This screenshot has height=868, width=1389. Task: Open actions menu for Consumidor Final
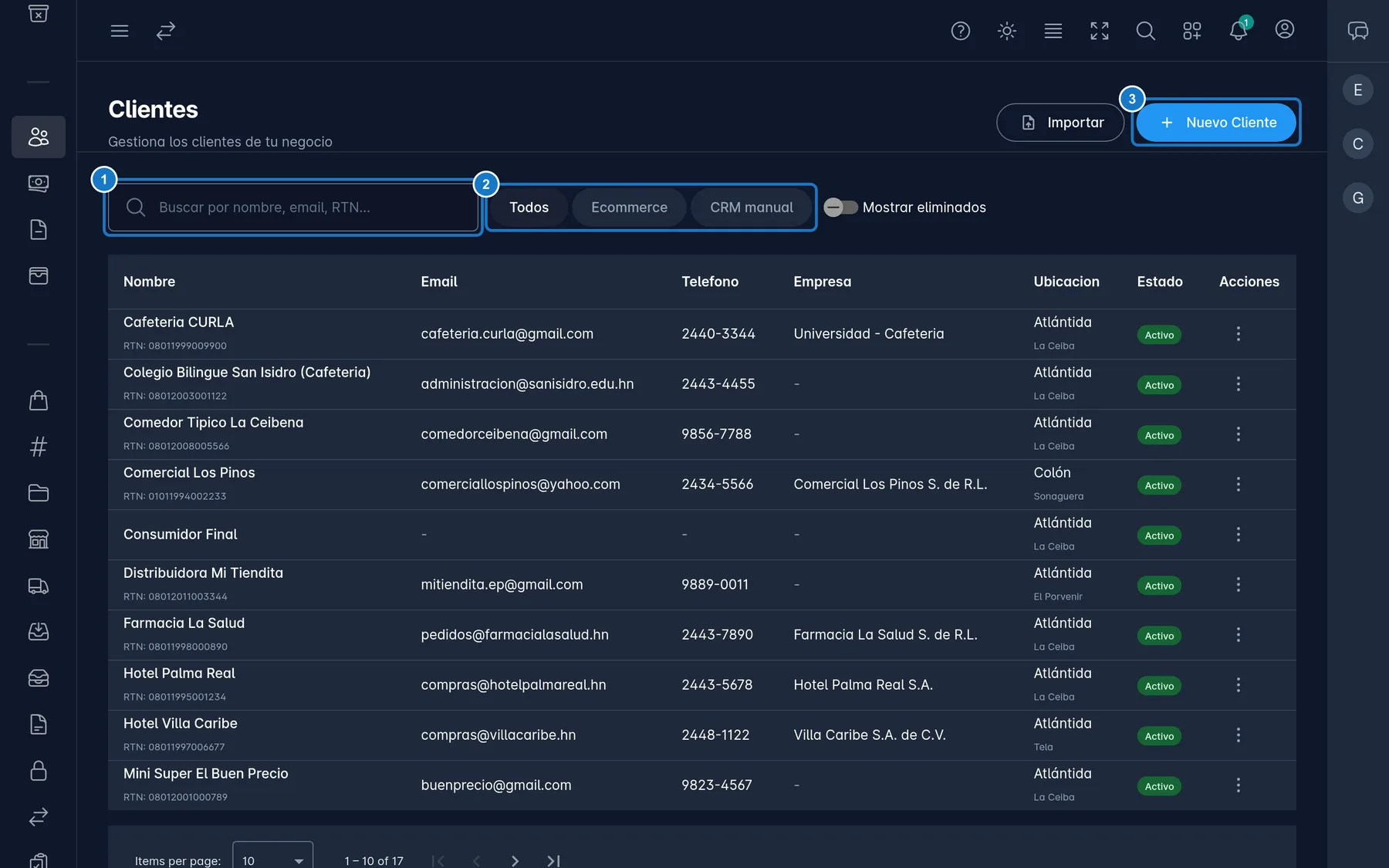[x=1239, y=535]
